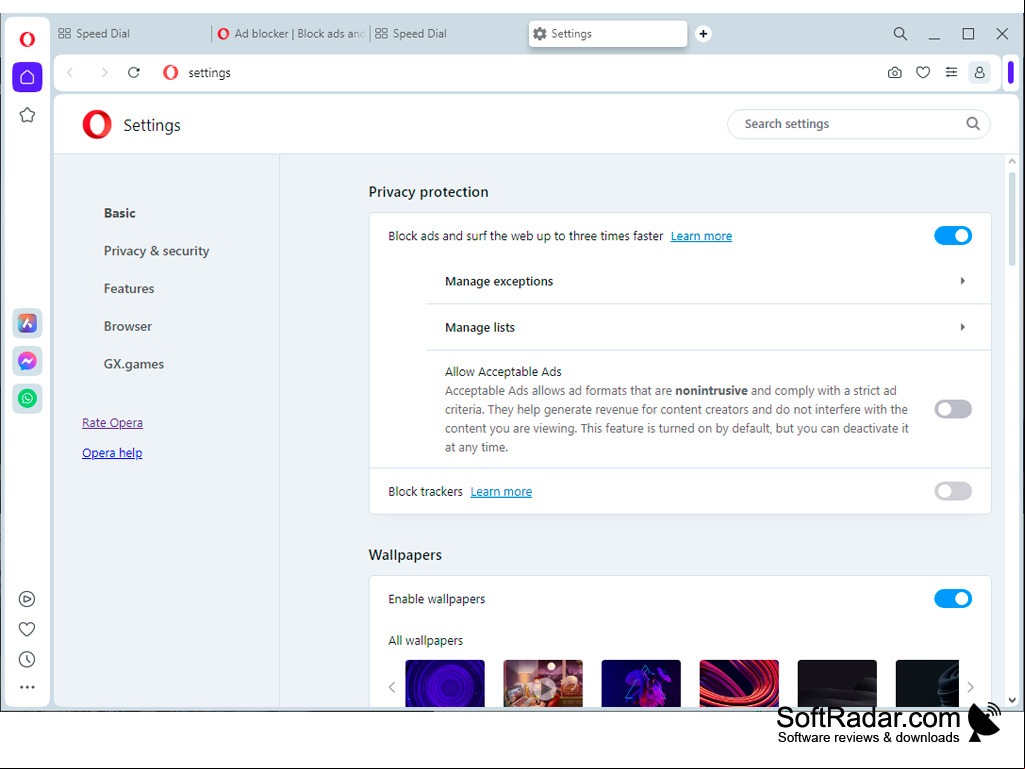Toggle Block ads switch off
The image size is (1025, 769).
coord(952,235)
